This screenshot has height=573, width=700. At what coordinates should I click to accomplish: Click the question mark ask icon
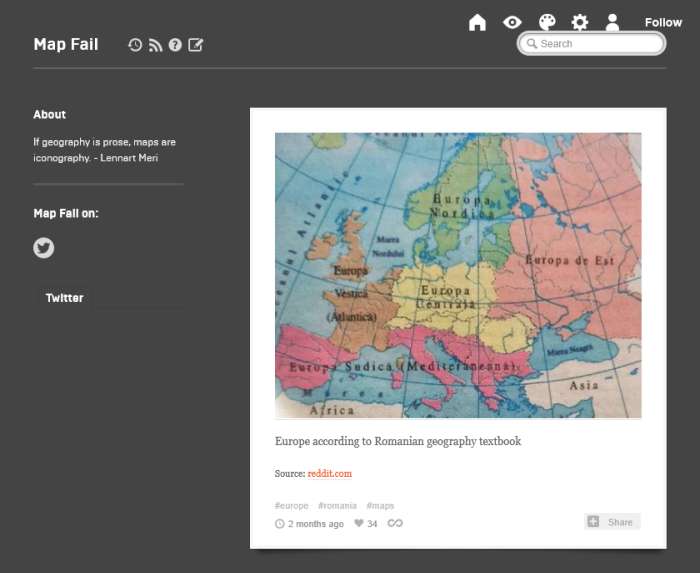click(x=175, y=45)
